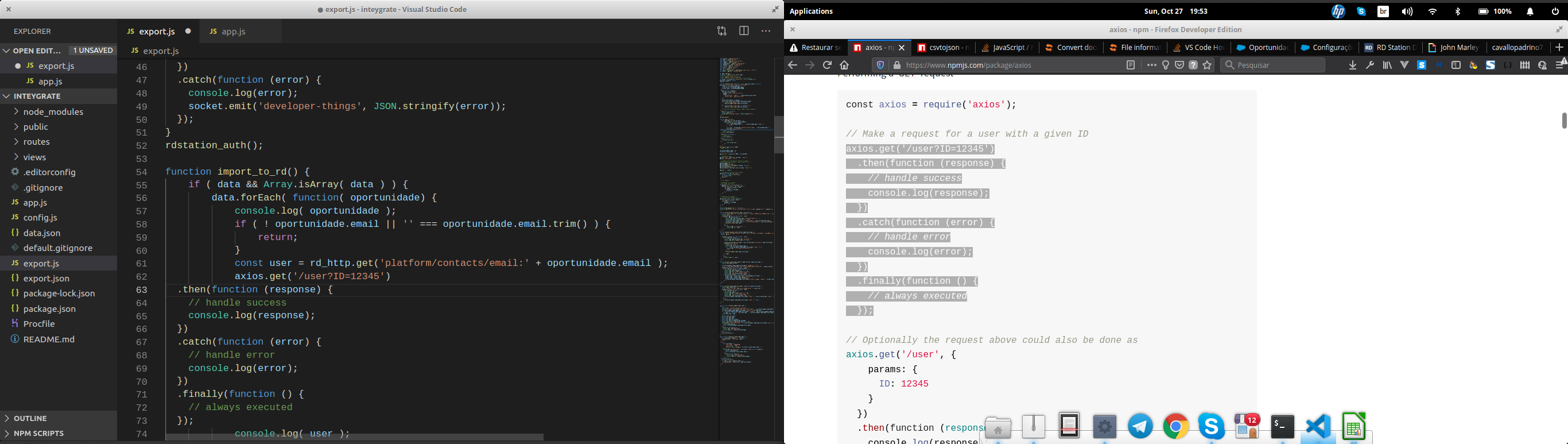Toggle Firefox sidebar view icon
This screenshot has height=444, width=1568.
(1456, 65)
